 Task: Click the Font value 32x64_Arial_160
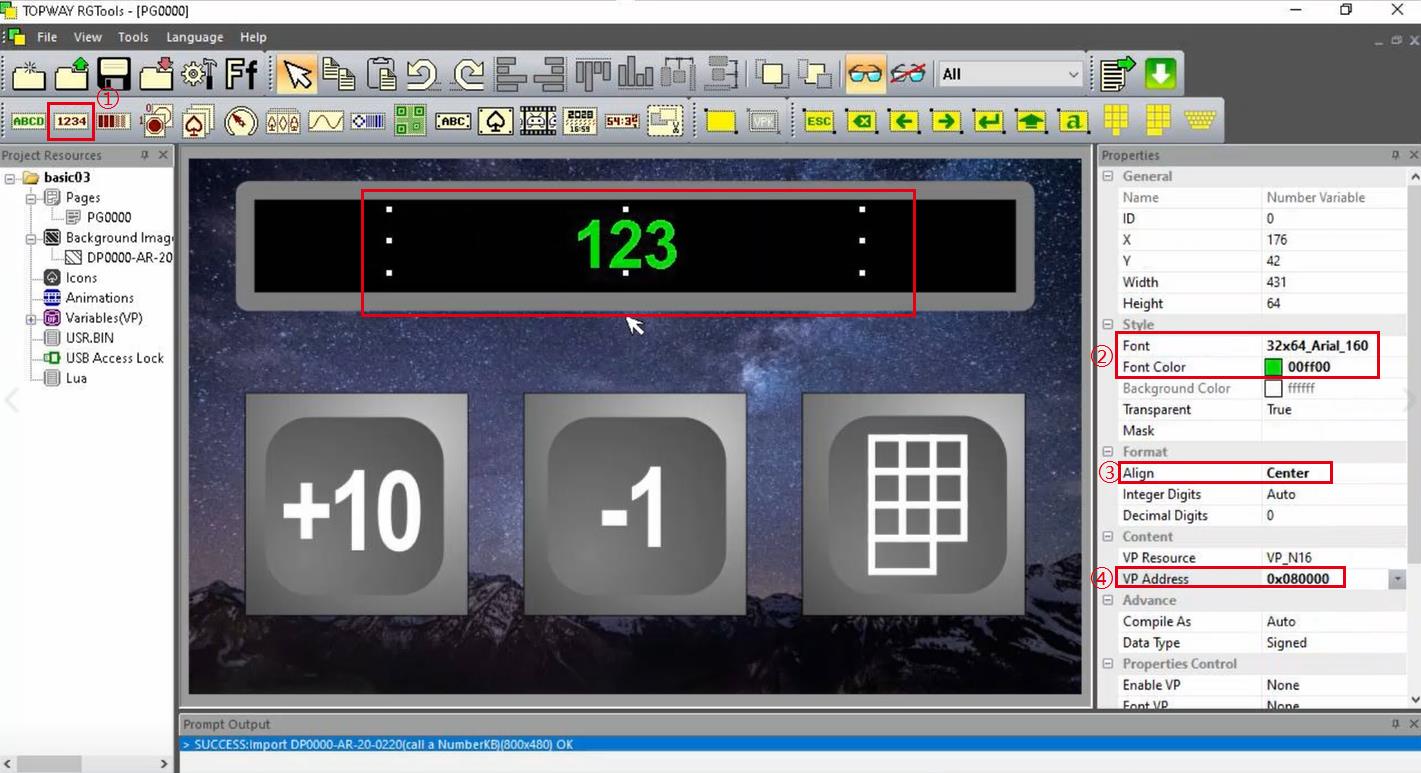click(x=1317, y=346)
